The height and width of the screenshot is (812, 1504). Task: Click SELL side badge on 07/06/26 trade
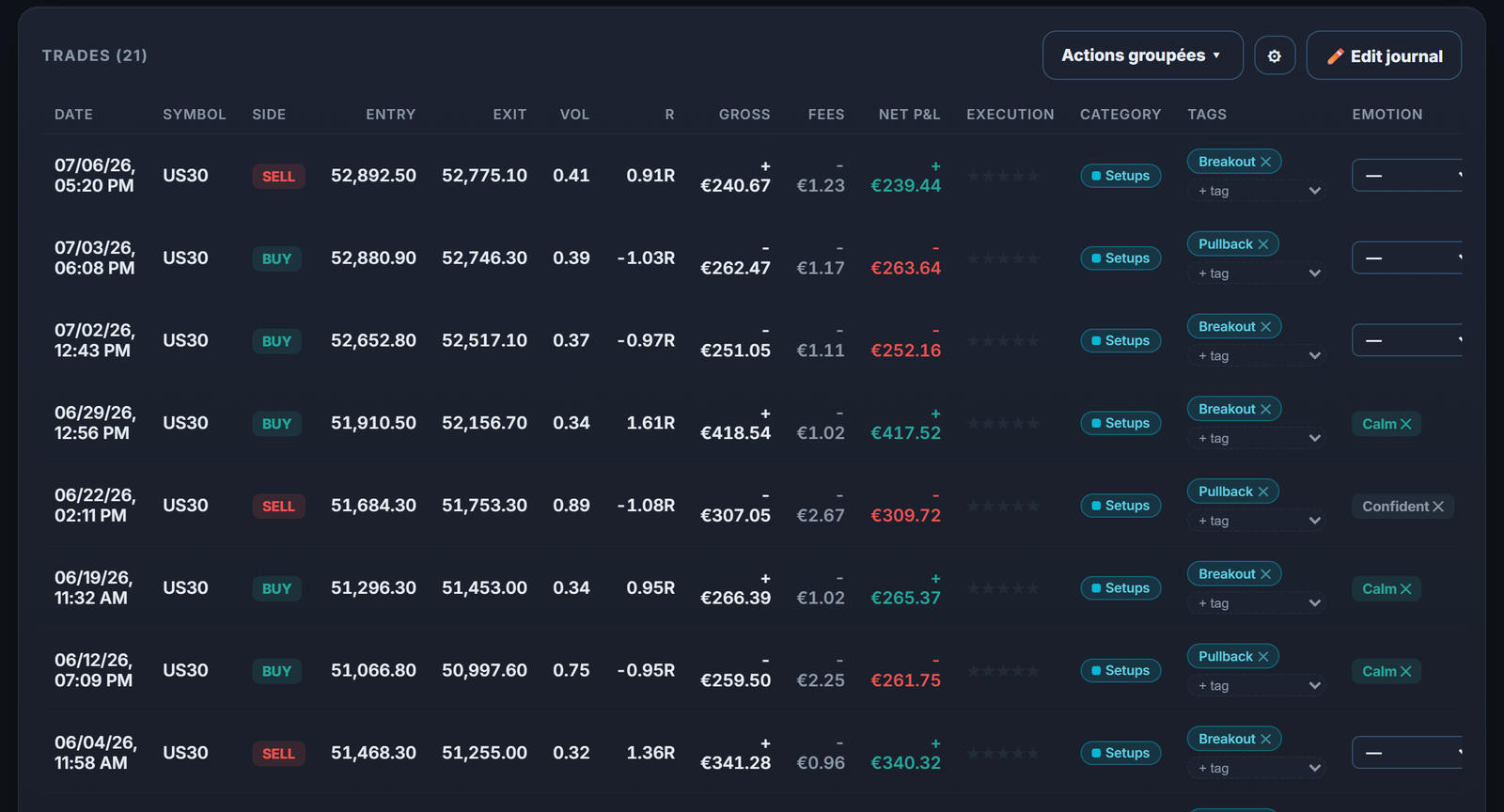point(278,177)
